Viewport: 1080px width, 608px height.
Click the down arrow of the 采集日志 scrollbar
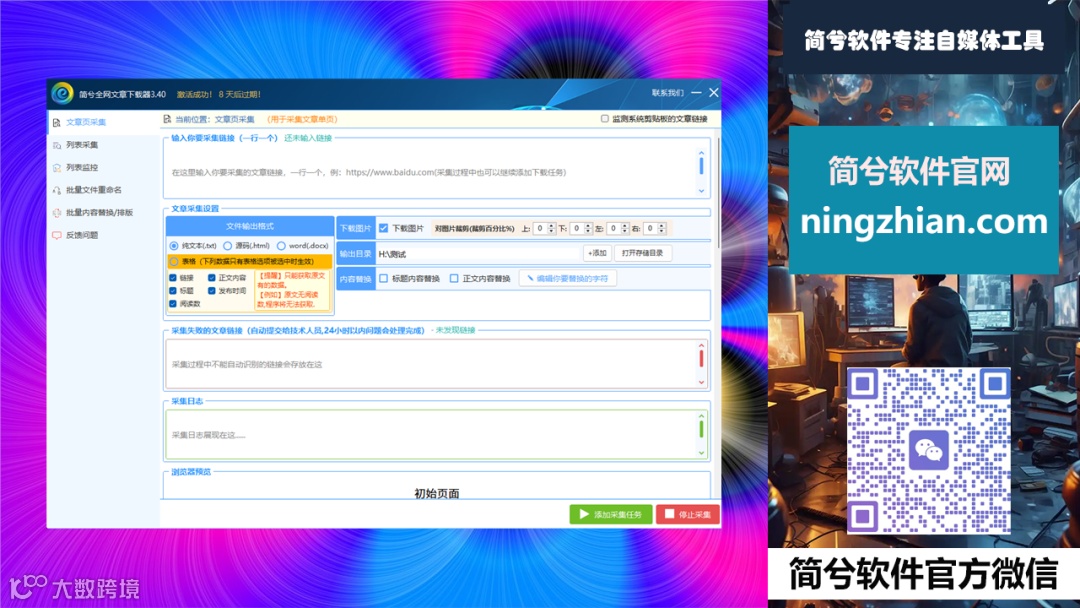click(701, 452)
